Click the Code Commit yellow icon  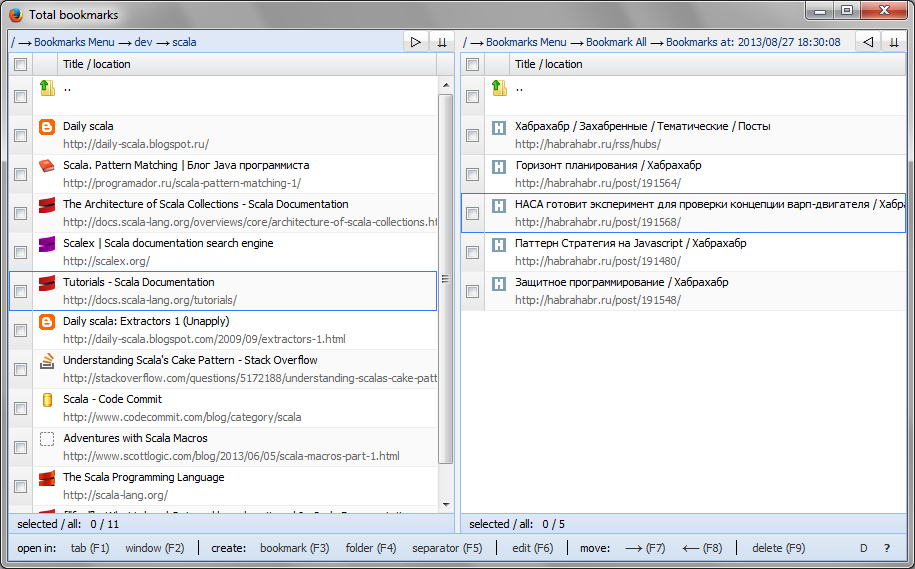coord(47,400)
